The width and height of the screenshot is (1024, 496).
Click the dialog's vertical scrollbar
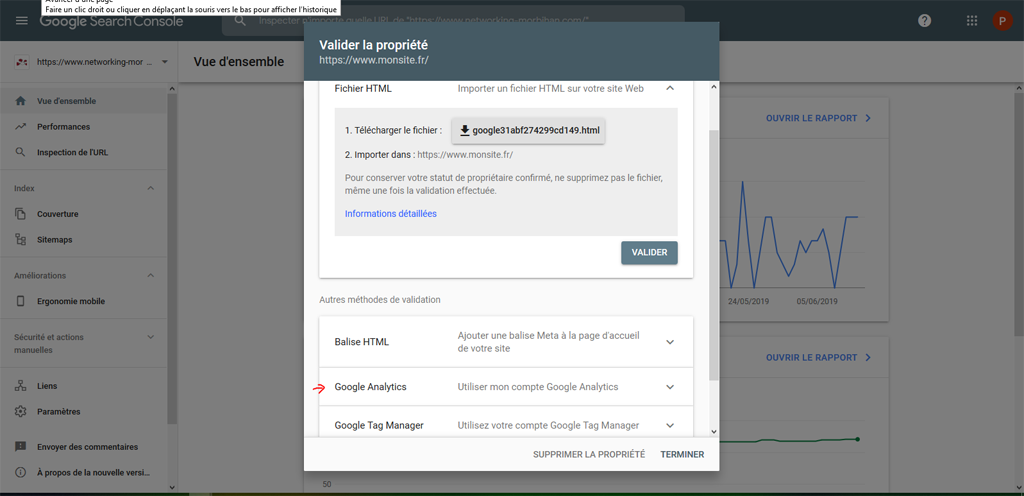coord(713,255)
